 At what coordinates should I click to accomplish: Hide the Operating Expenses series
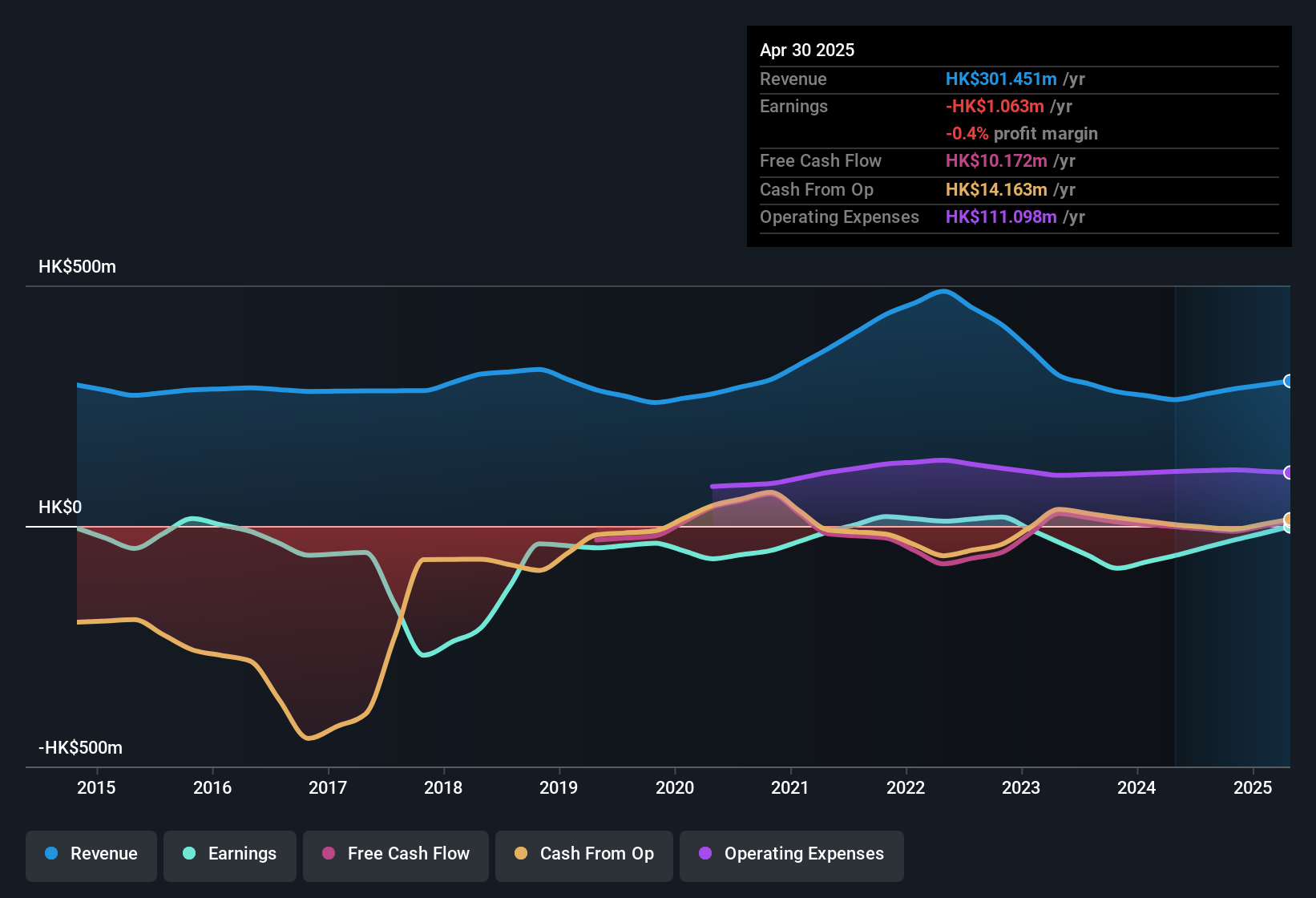click(792, 855)
